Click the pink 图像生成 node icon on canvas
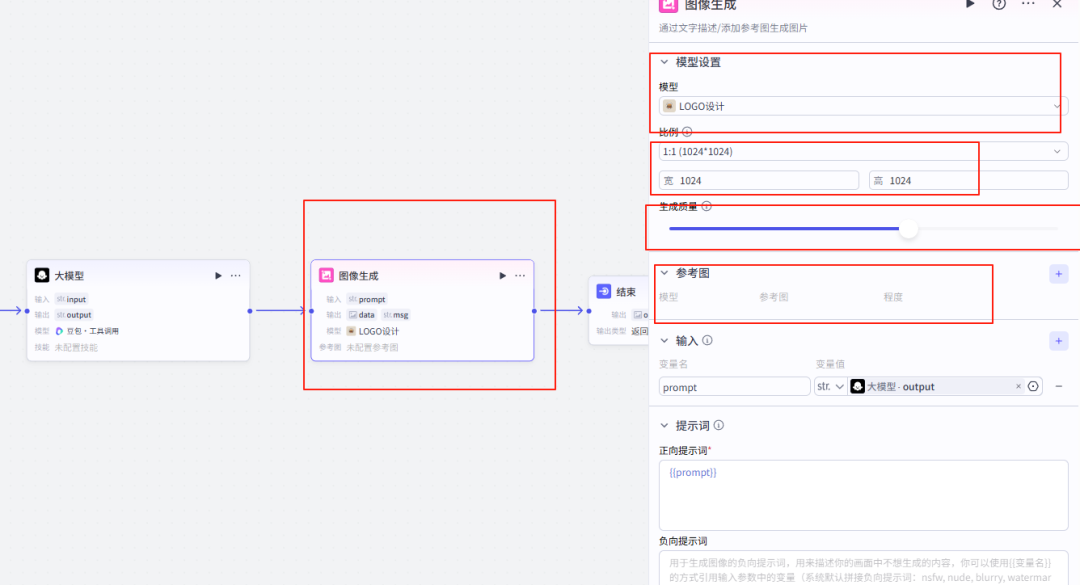 click(x=326, y=276)
